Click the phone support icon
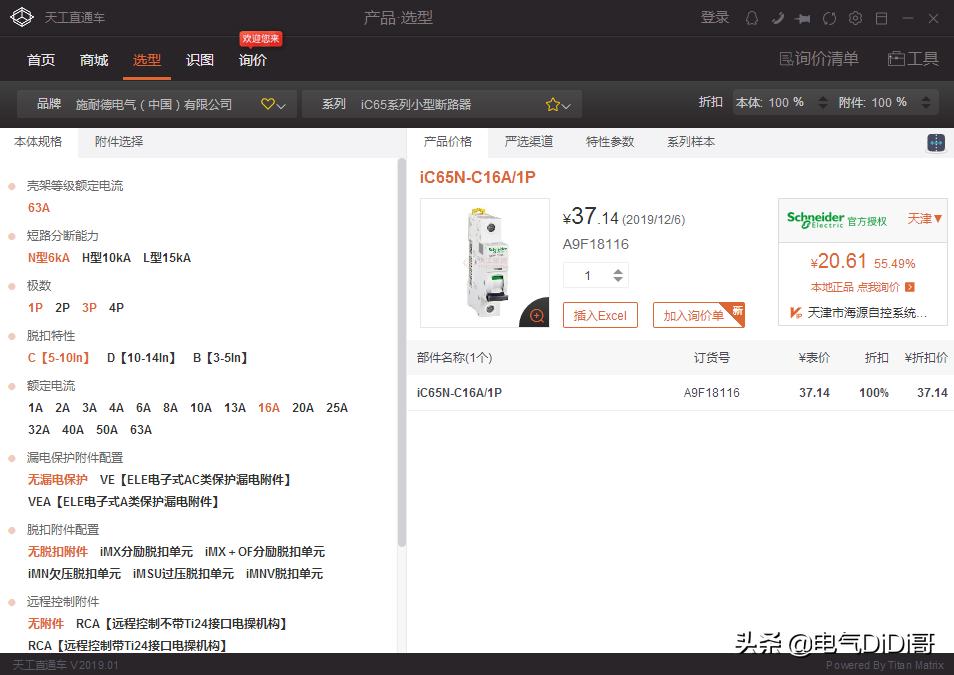Viewport: 954px width, 675px height. coord(778,18)
